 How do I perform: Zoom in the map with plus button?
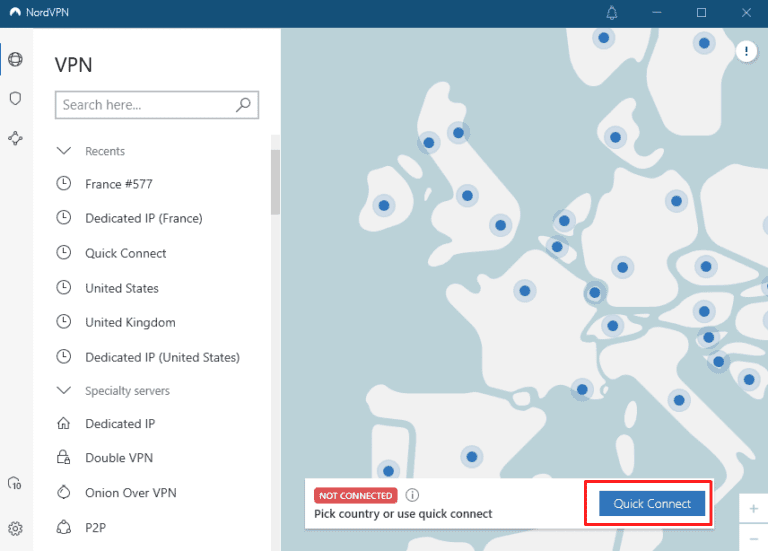point(753,508)
